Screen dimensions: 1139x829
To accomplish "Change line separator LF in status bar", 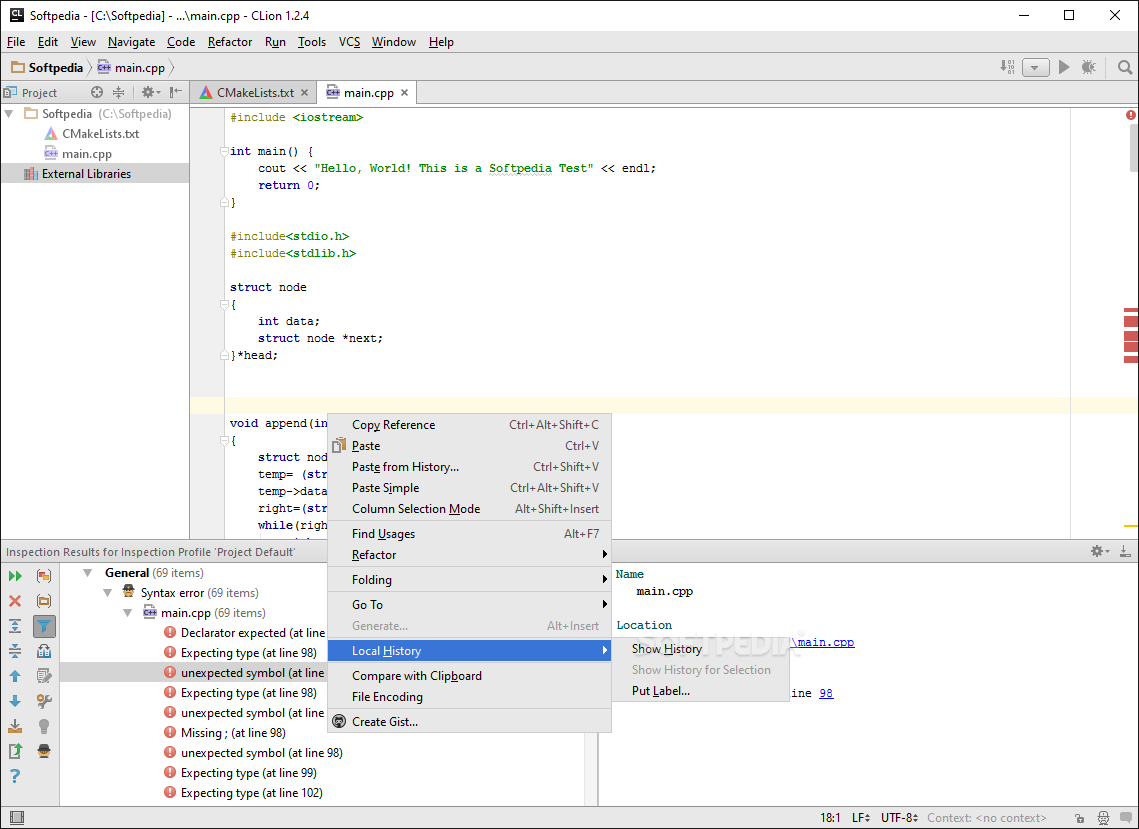I will [x=861, y=818].
